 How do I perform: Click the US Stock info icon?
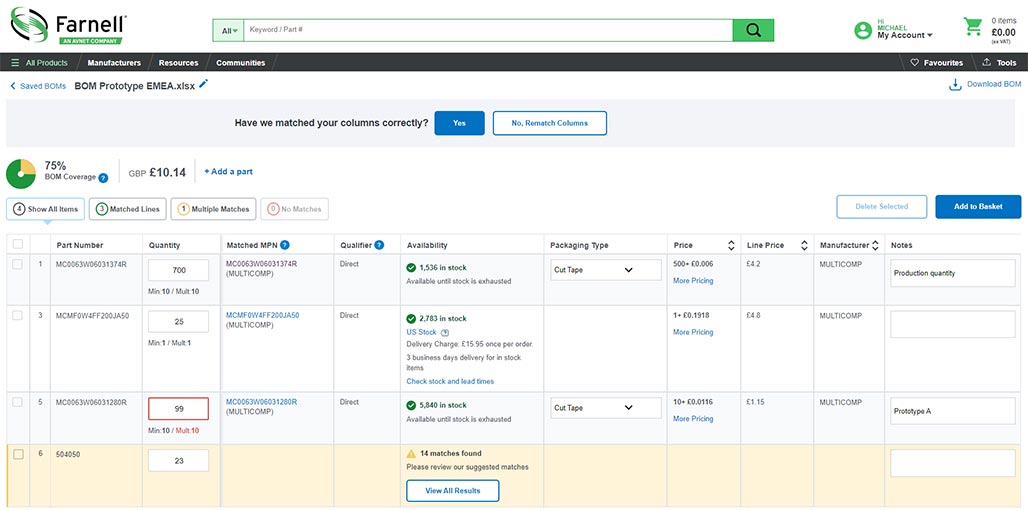(445, 332)
